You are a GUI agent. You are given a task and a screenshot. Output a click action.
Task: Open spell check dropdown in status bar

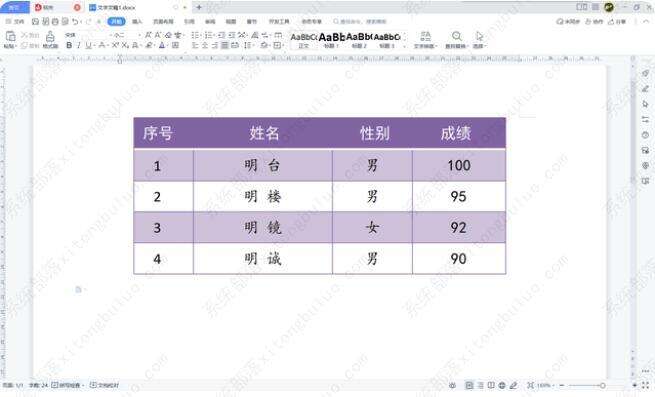(68, 385)
